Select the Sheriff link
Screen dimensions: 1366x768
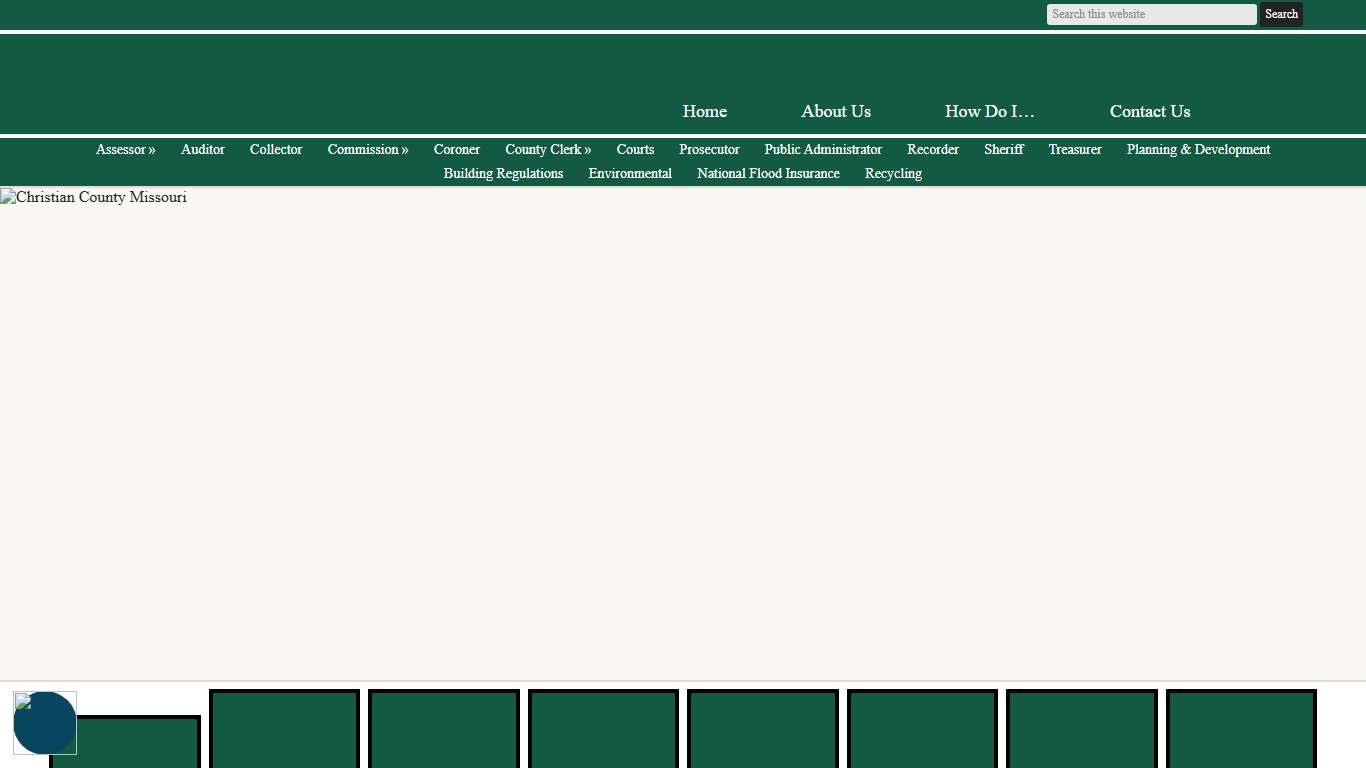pyautogui.click(x=1003, y=149)
